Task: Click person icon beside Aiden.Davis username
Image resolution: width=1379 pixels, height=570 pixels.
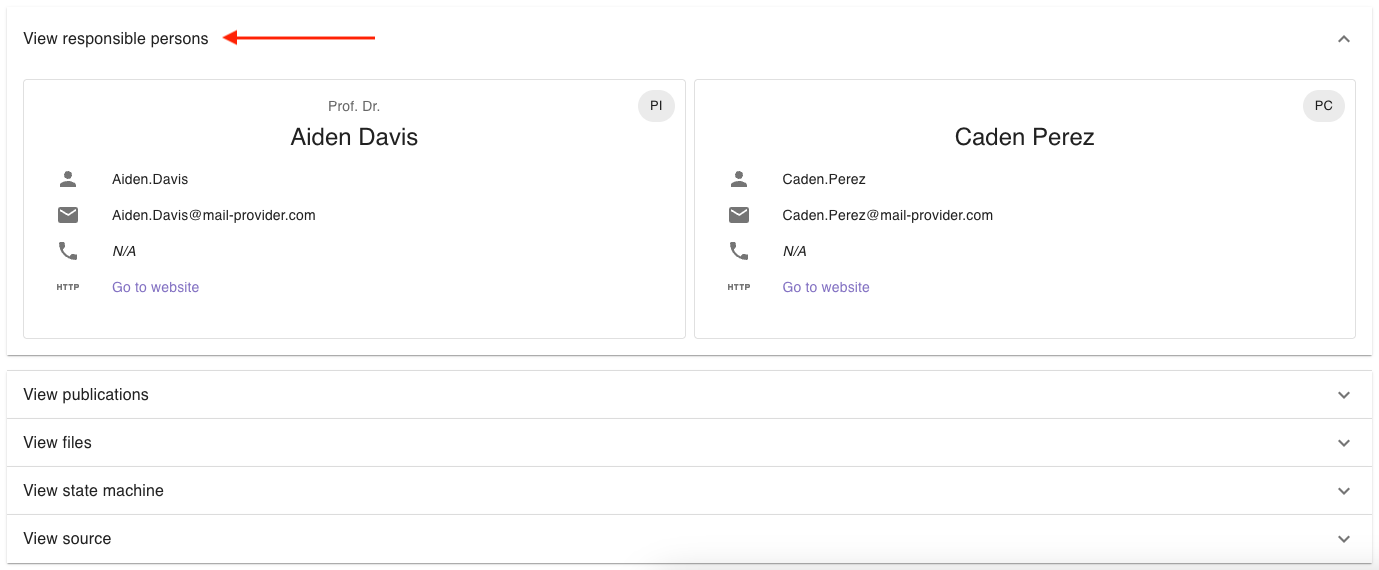Action: 68,180
